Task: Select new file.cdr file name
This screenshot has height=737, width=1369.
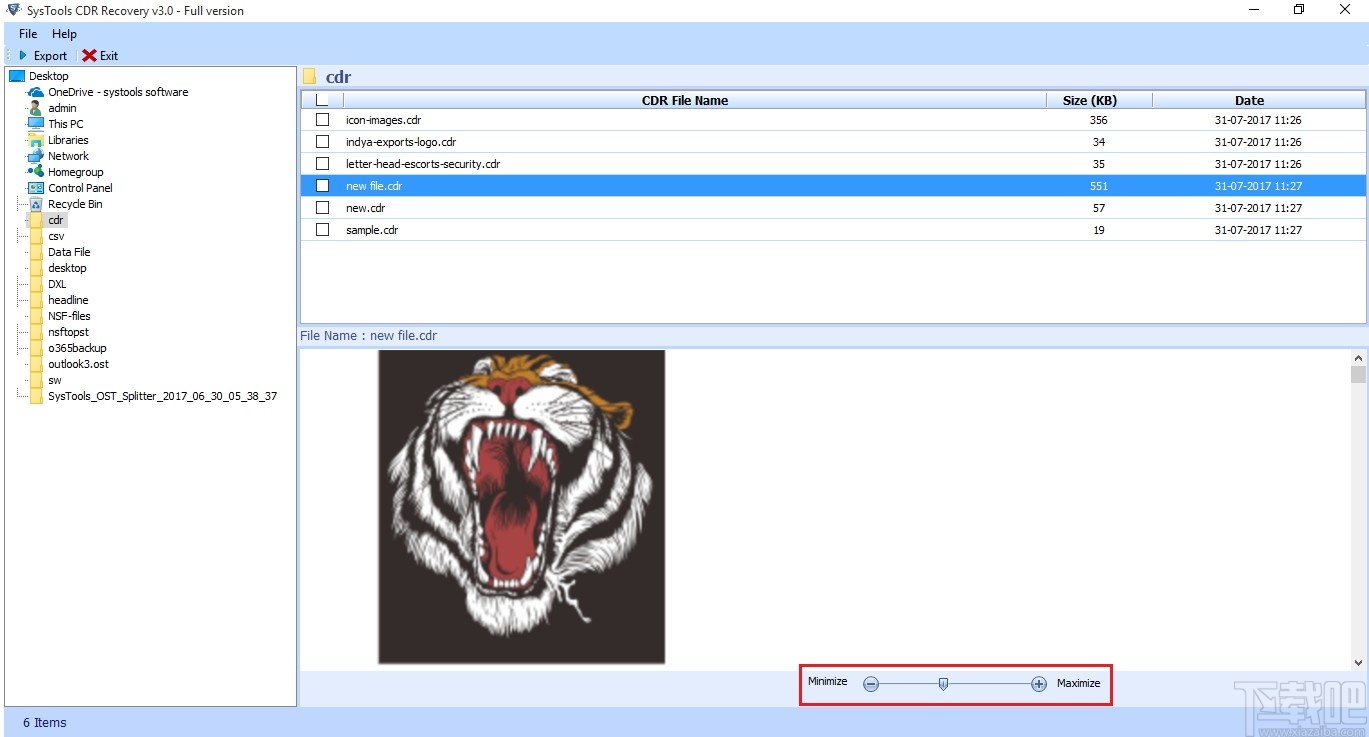Action: (x=374, y=186)
